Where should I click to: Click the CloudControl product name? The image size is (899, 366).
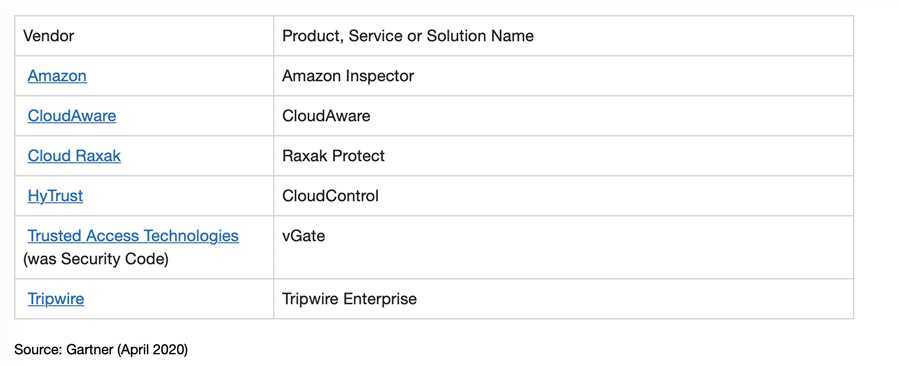click(330, 196)
